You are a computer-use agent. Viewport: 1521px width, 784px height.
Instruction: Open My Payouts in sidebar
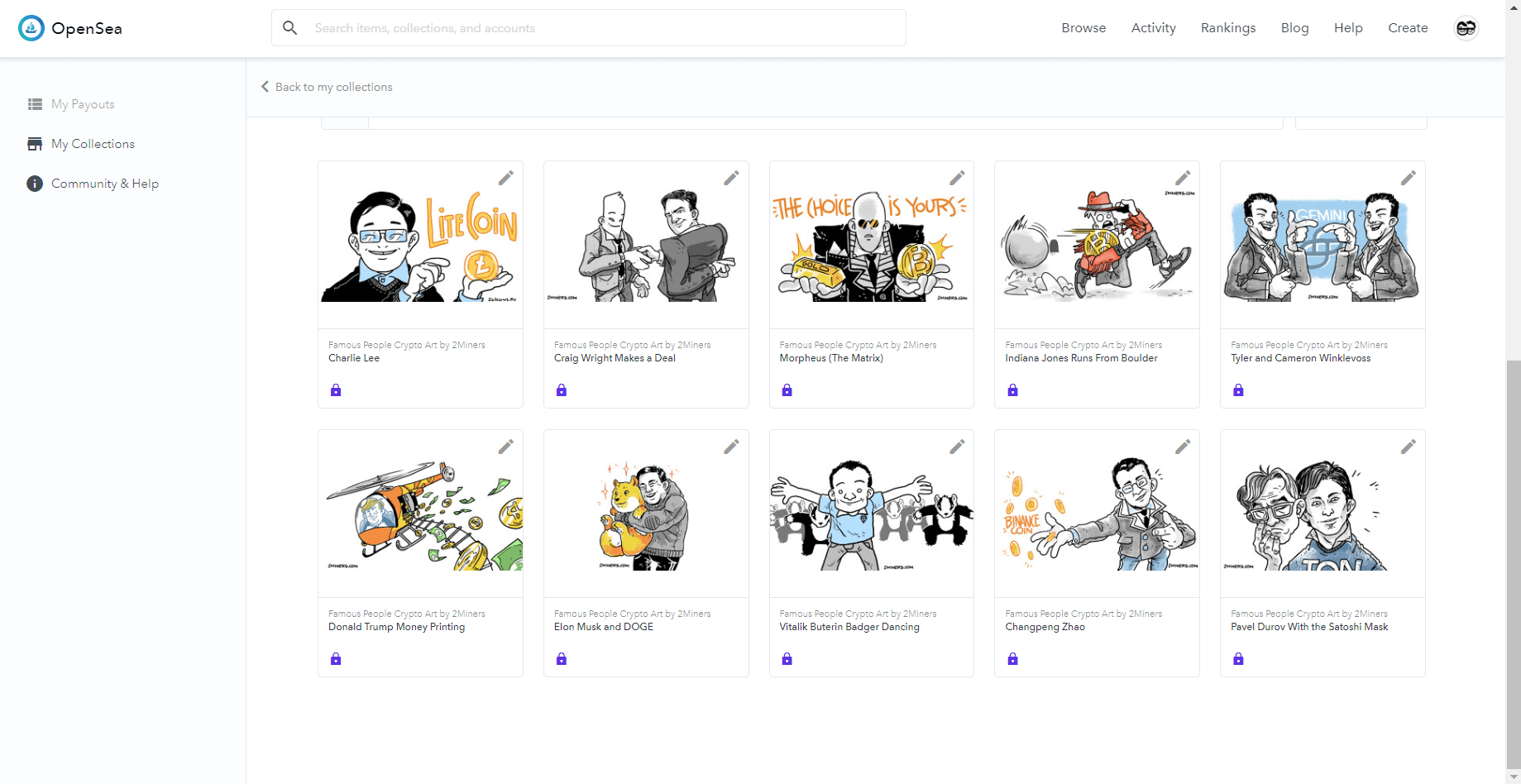(83, 104)
